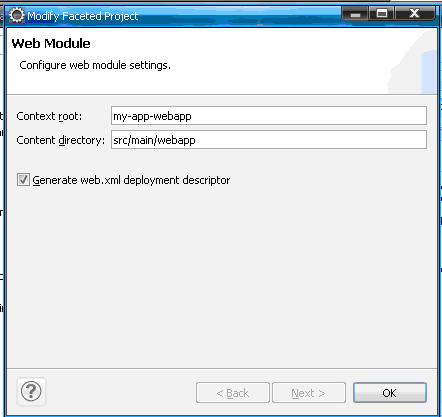Click the Modify Faceted Project title text
442x417 pixels.
82,16
